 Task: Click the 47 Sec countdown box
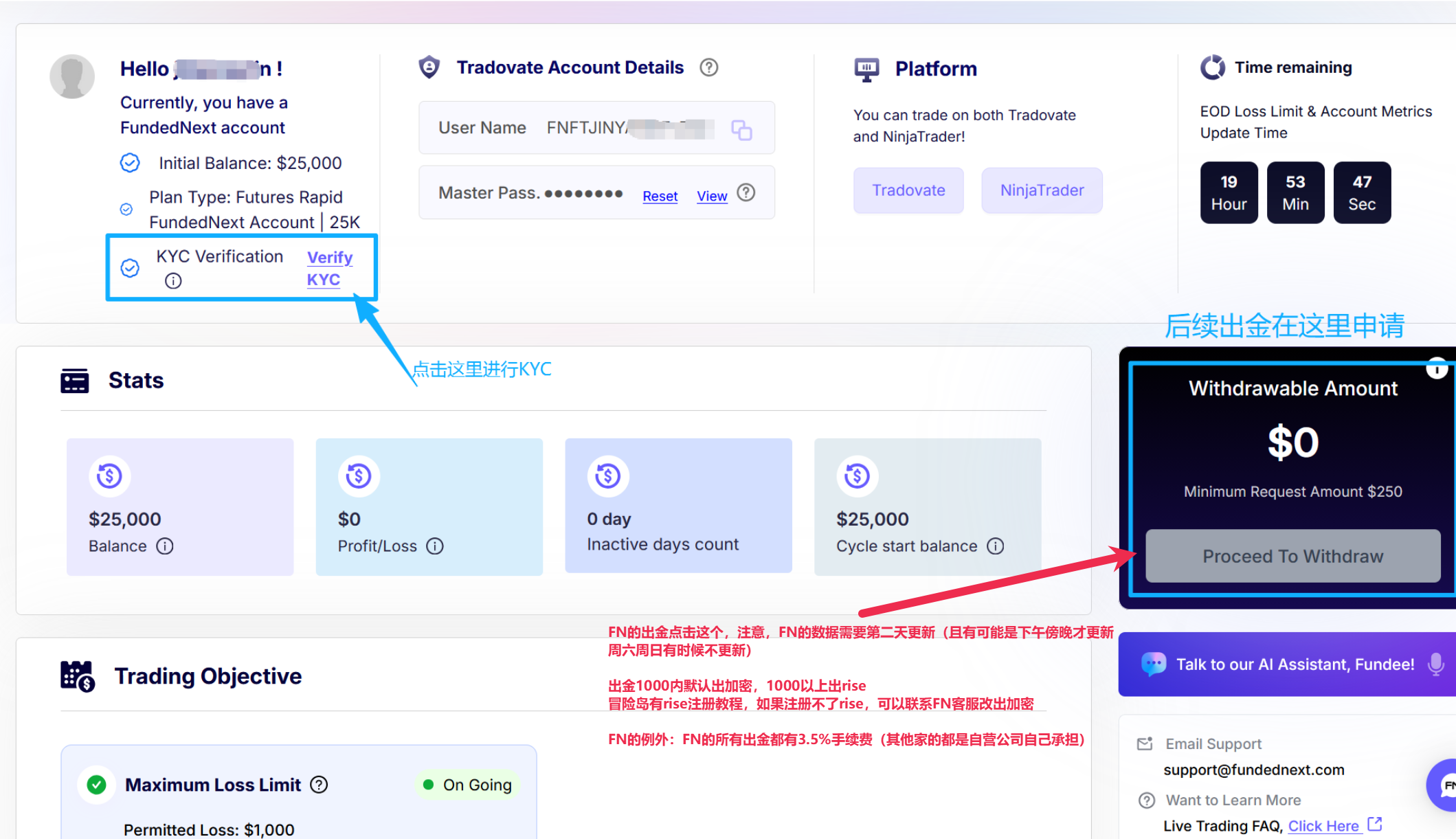1362,193
